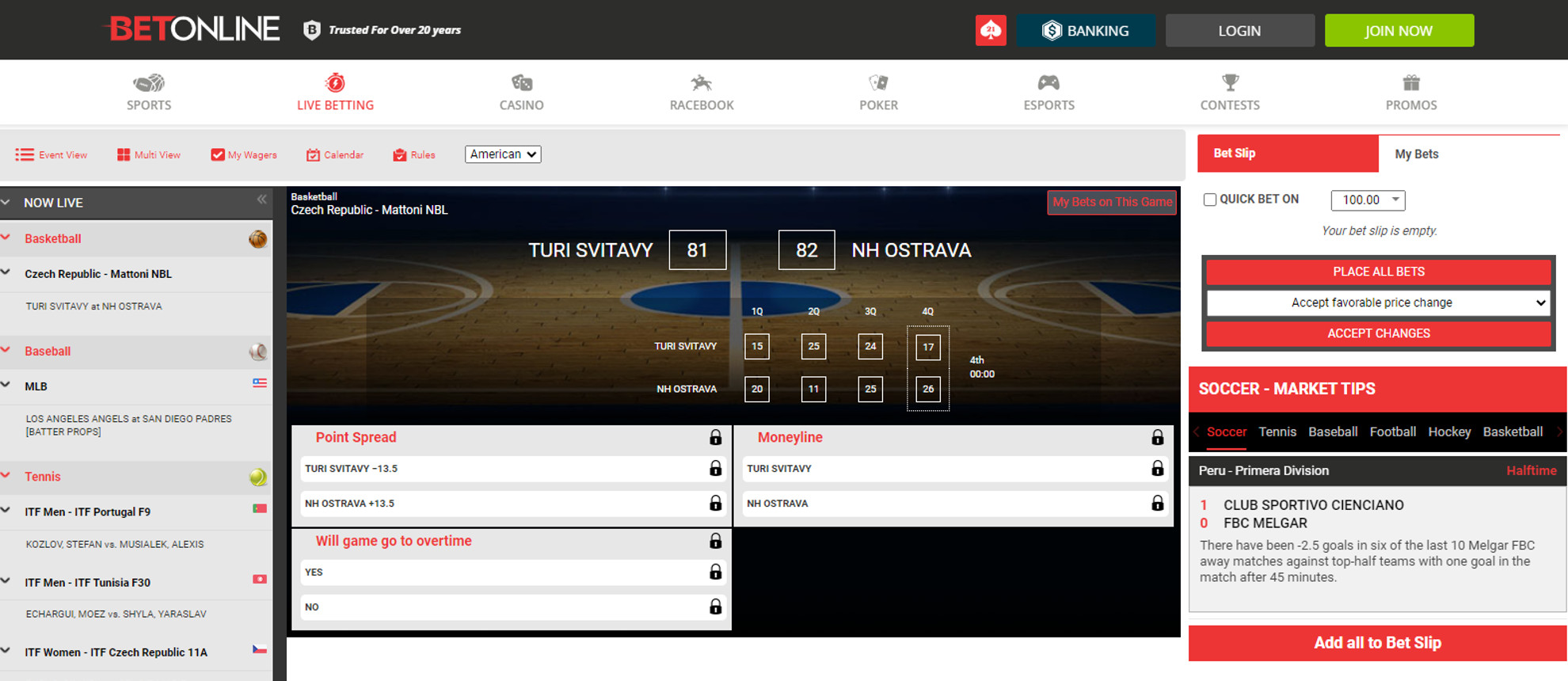Open the Promos gift icon
The width and height of the screenshot is (1568, 681).
click(1411, 83)
